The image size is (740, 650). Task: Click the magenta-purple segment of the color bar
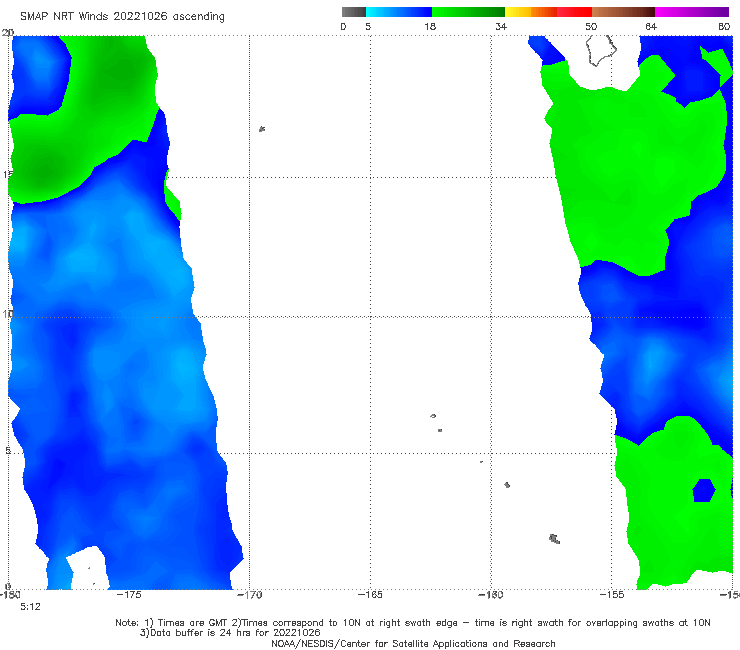pyautogui.click(x=692, y=12)
